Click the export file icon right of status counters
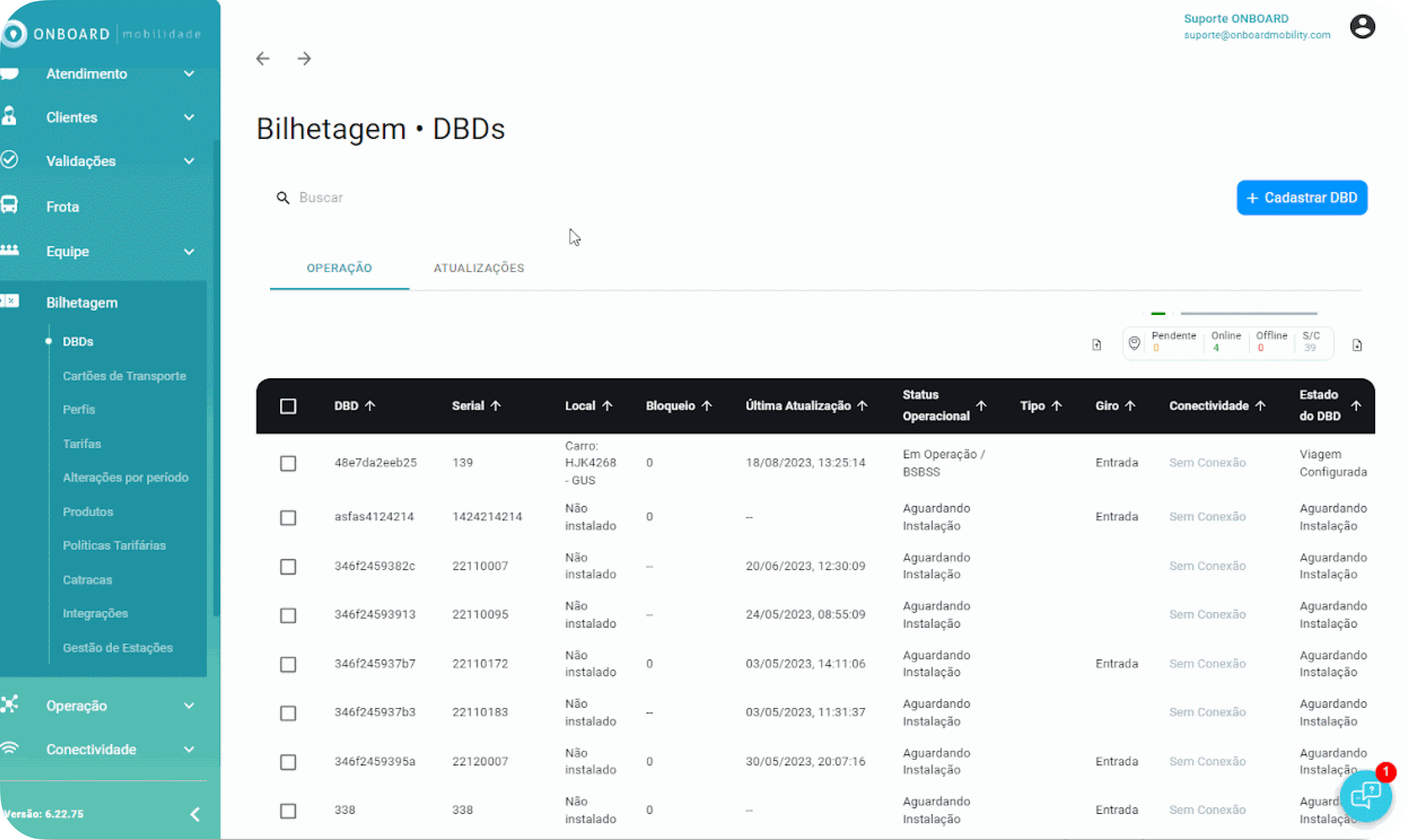 pos(1357,345)
